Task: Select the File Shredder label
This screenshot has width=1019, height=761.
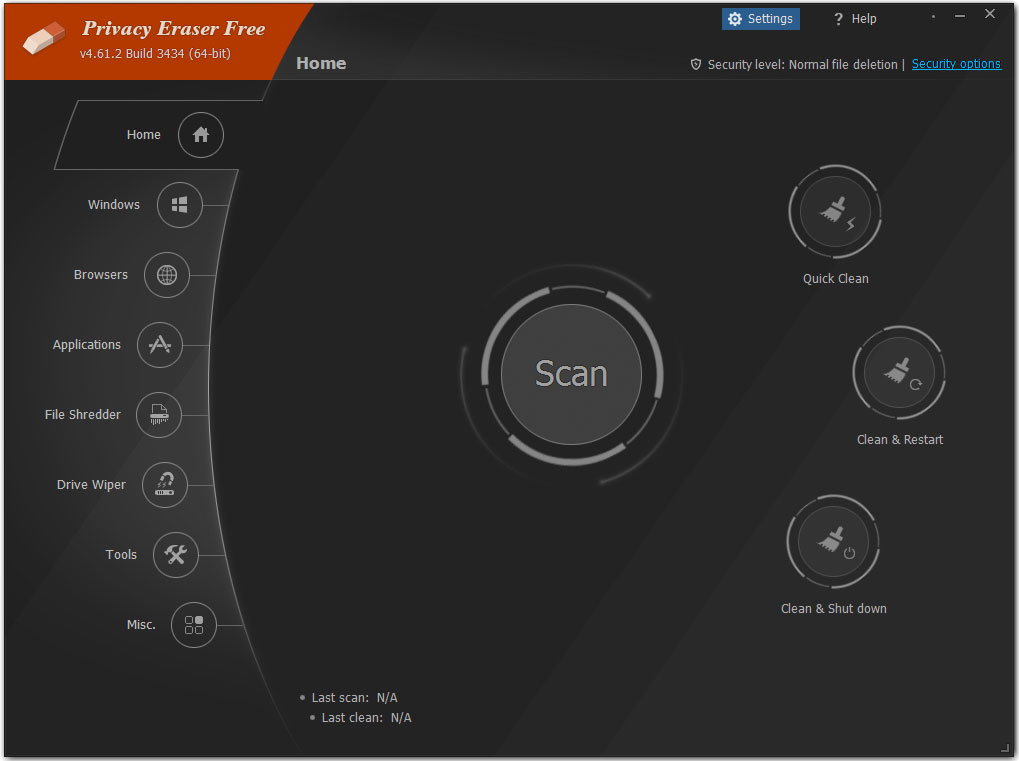Action: pos(83,415)
